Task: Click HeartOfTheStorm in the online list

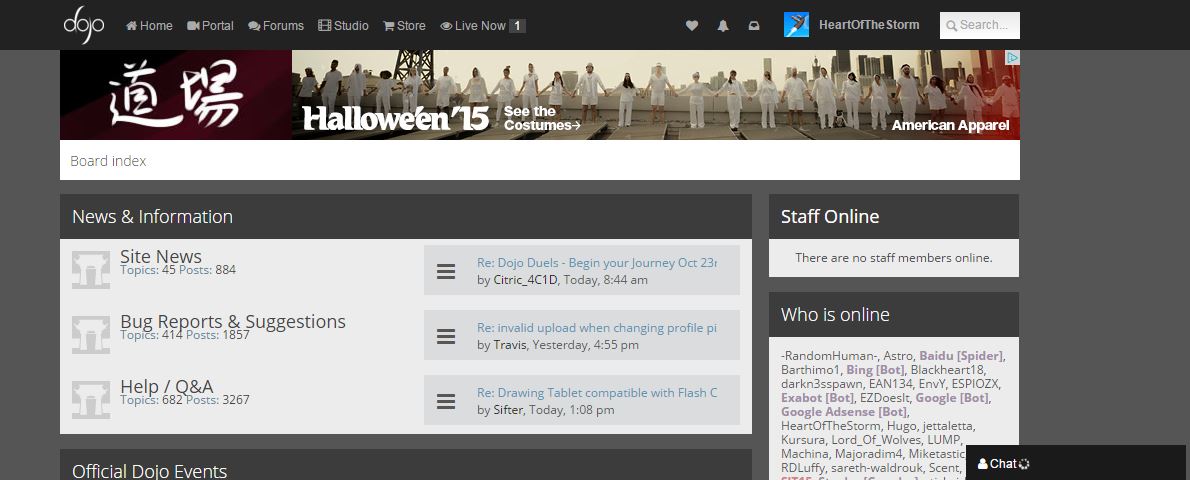Action: (x=831, y=426)
